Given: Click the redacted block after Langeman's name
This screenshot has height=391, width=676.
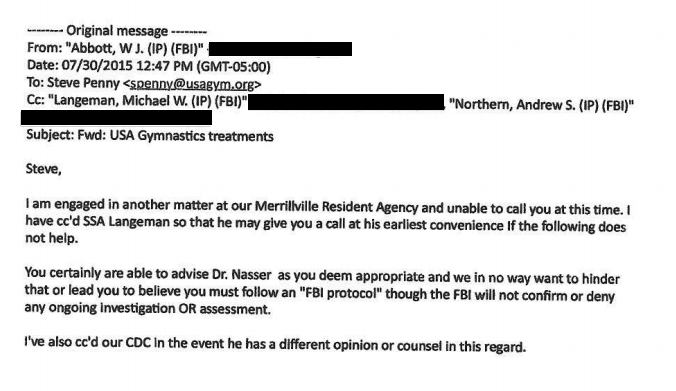Looking at the screenshot, I should [x=346, y=103].
